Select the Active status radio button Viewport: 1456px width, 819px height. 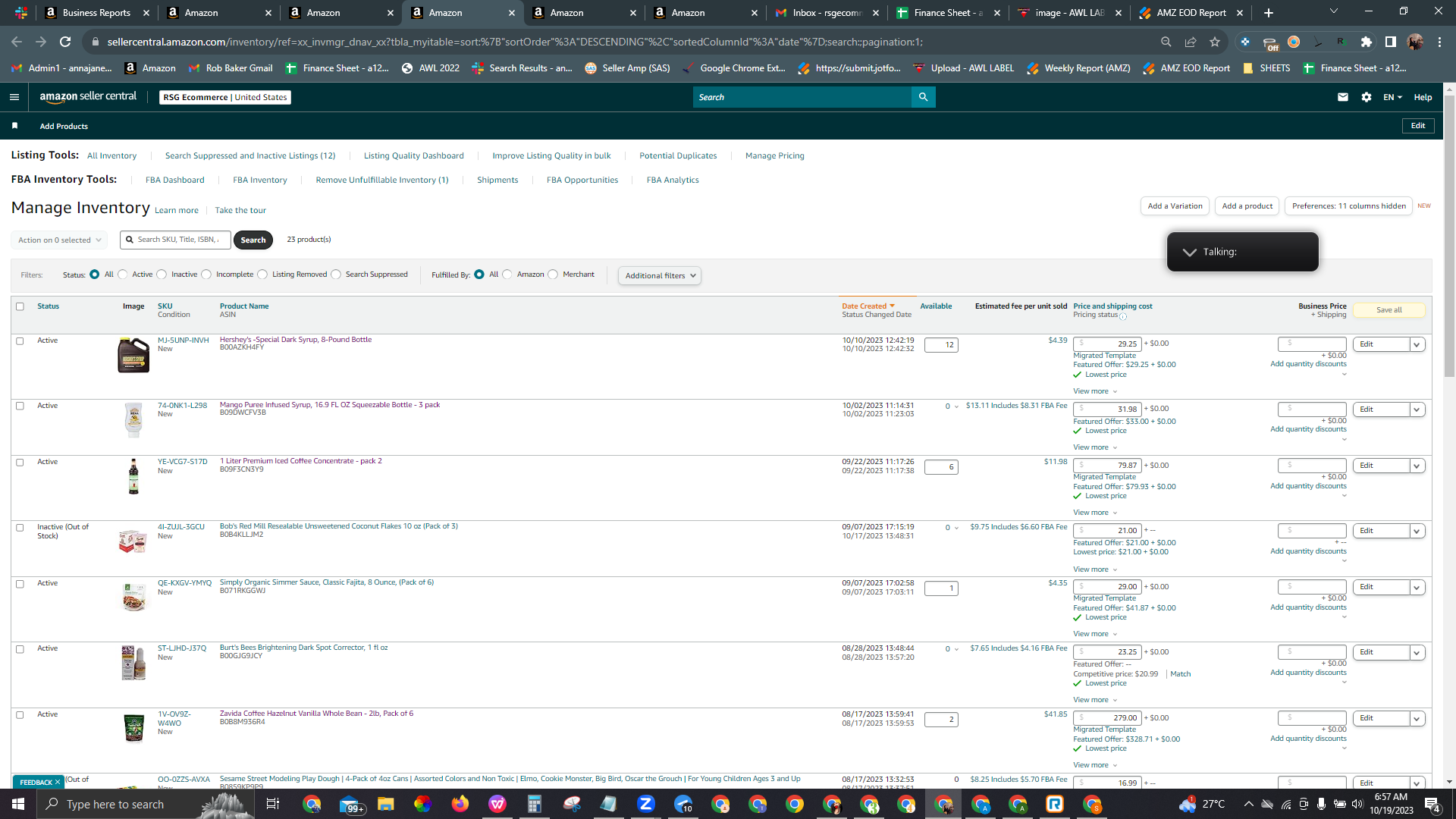[x=123, y=275]
